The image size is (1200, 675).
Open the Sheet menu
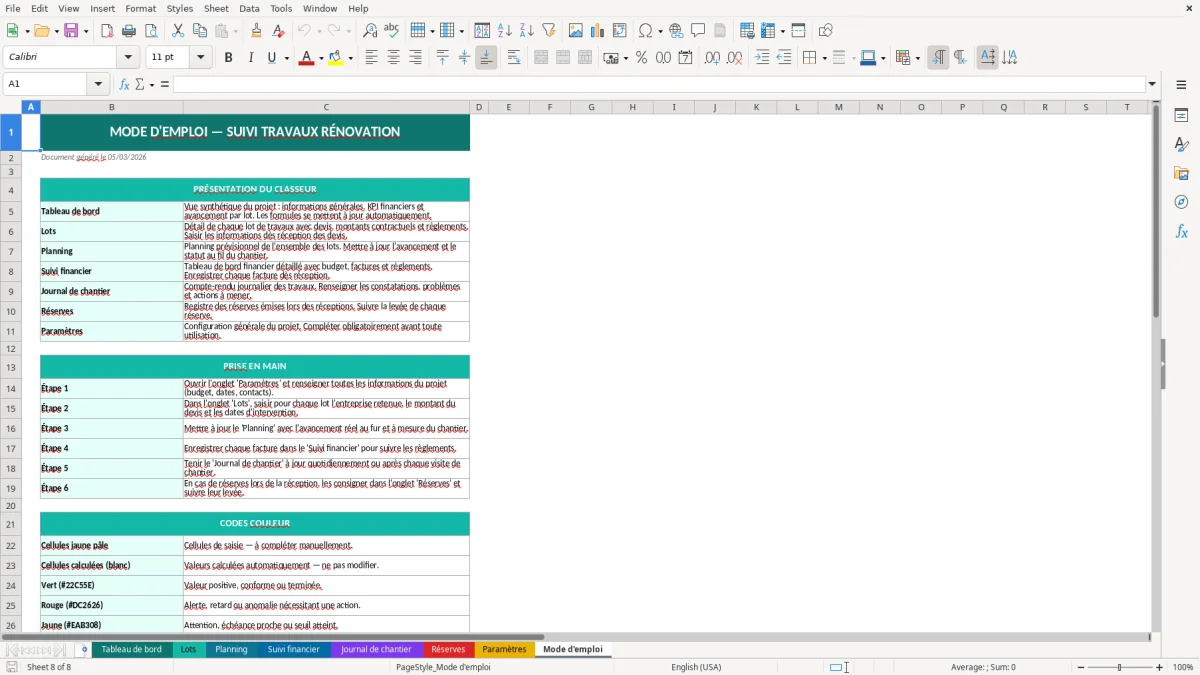click(216, 8)
